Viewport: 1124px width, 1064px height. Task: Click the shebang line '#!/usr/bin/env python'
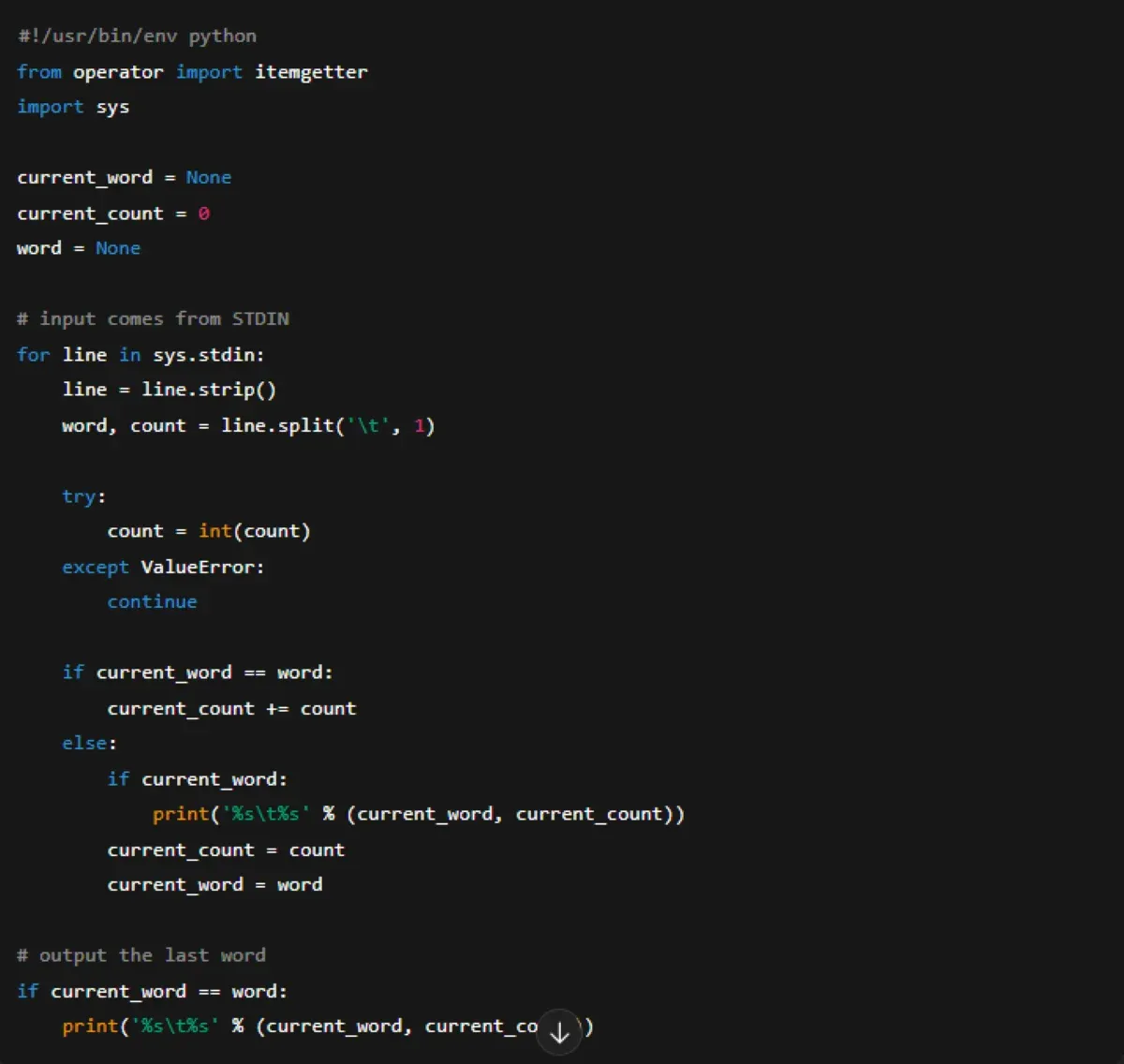(136, 36)
